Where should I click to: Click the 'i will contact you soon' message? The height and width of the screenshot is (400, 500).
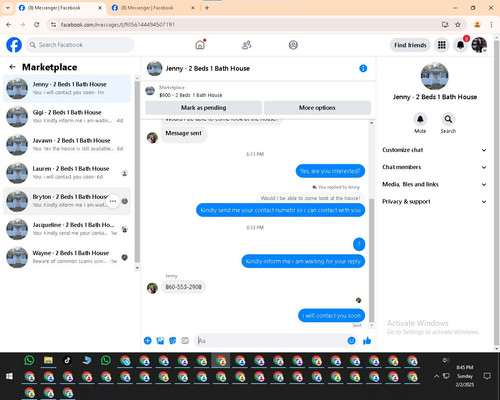pos(331,315)
